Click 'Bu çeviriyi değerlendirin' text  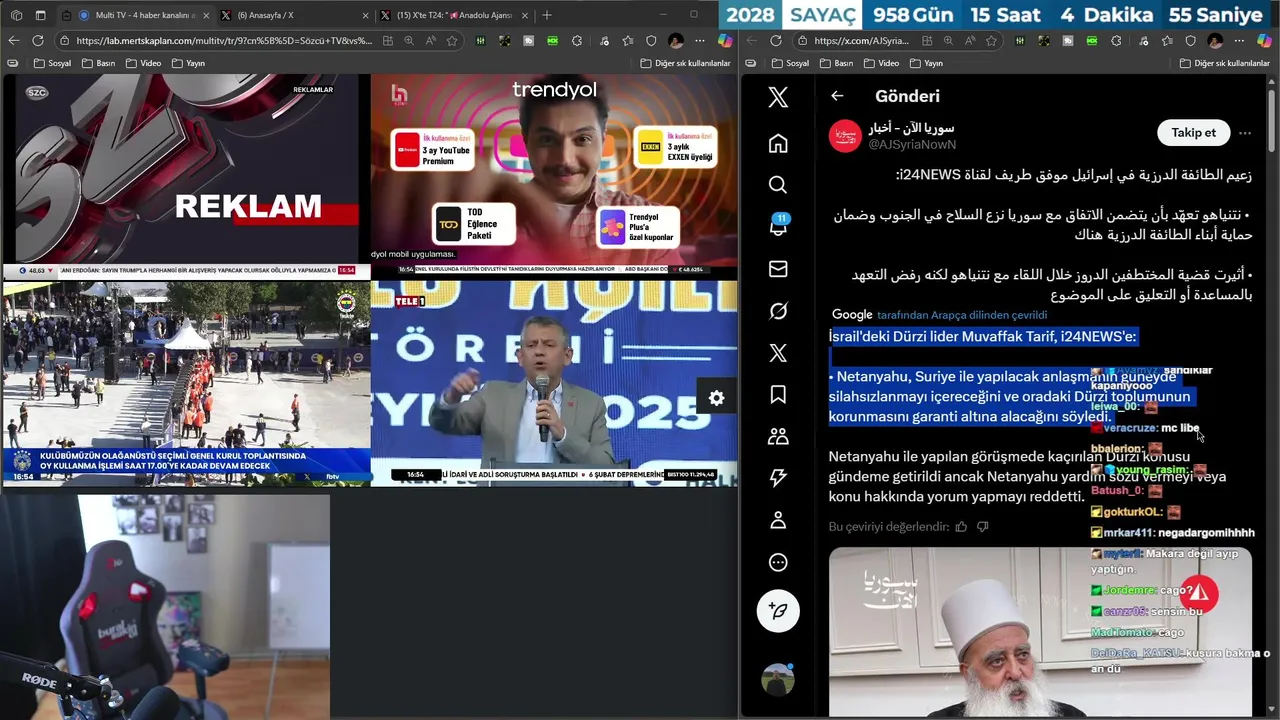(888, 527)
